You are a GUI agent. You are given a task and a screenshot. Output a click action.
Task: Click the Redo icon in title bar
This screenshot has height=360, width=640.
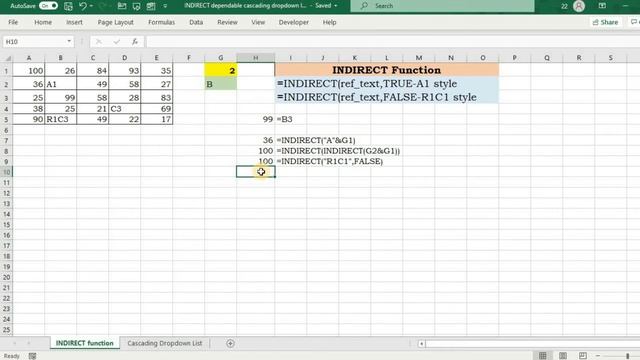point(102,6)
